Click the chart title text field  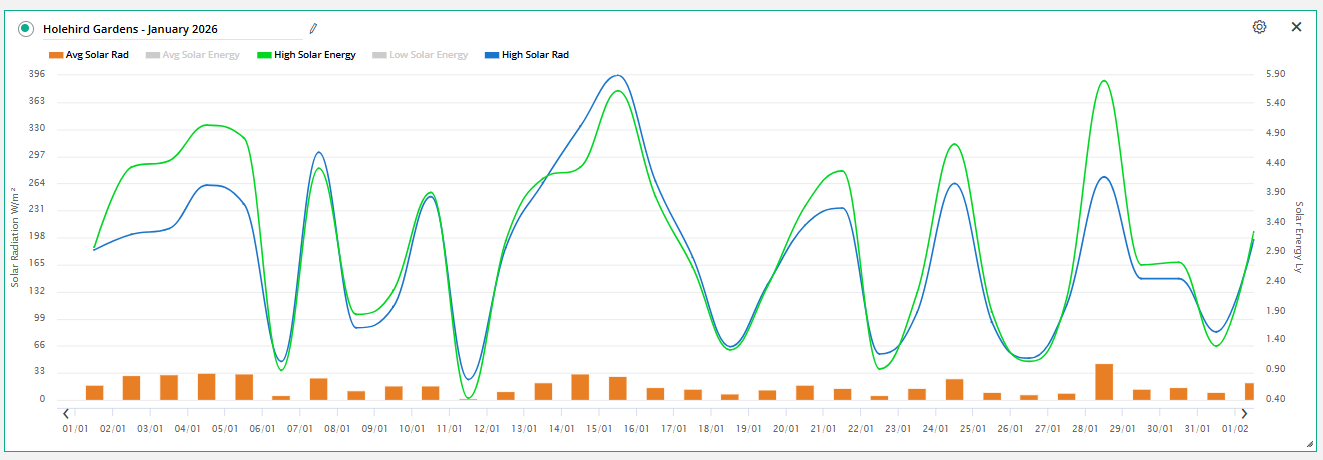(x=170, y=29)
